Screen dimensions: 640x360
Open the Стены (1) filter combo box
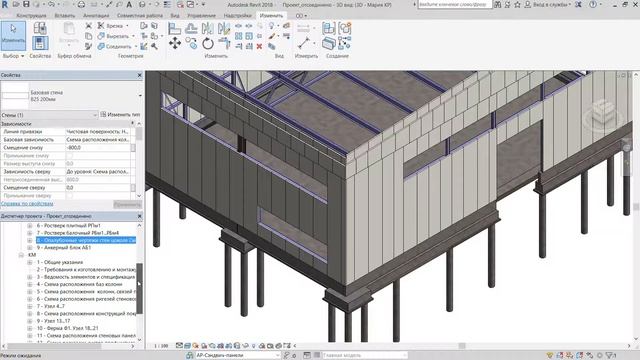(49, 115)
